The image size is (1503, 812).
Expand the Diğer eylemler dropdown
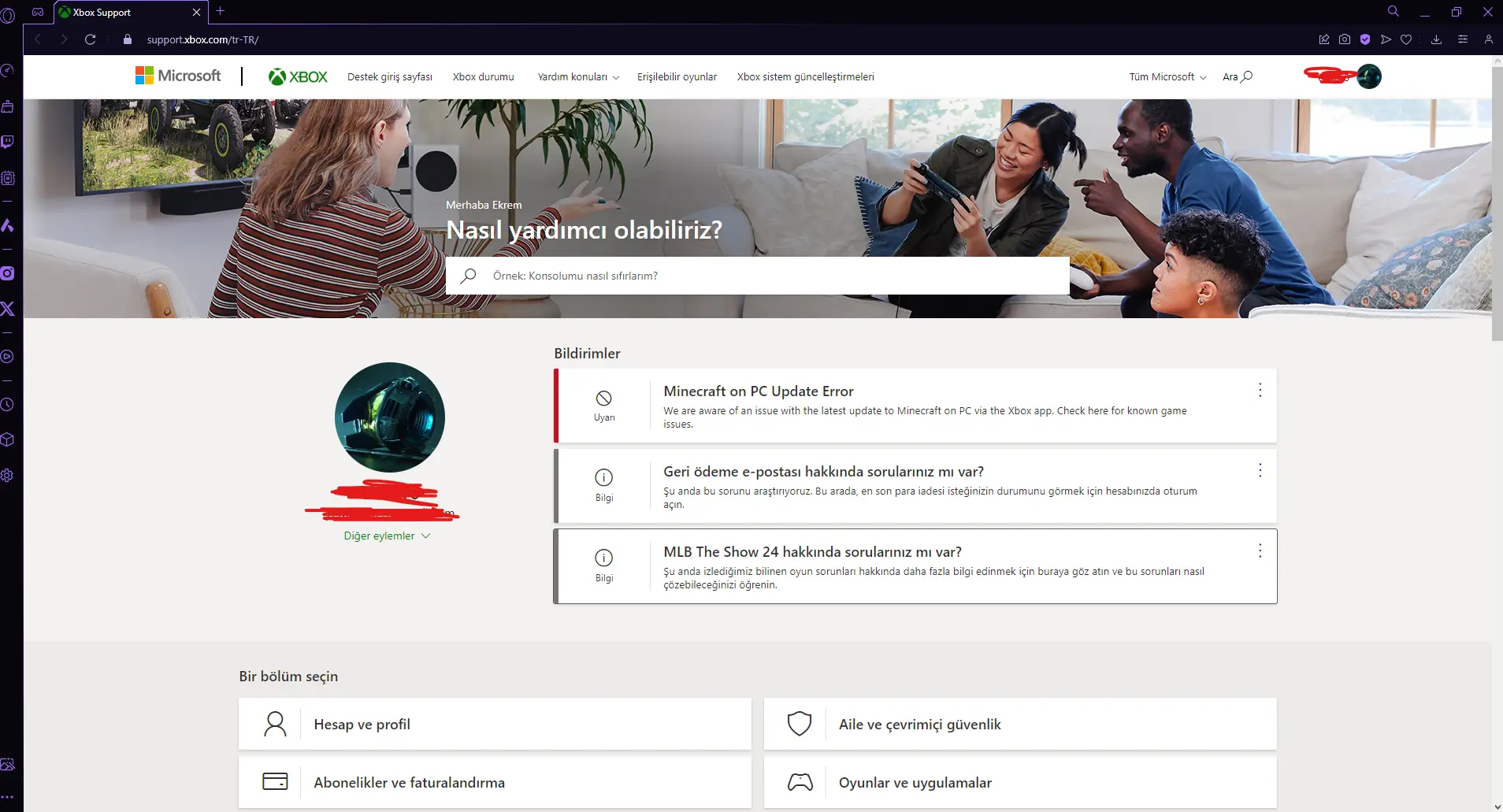pos(387,536)
